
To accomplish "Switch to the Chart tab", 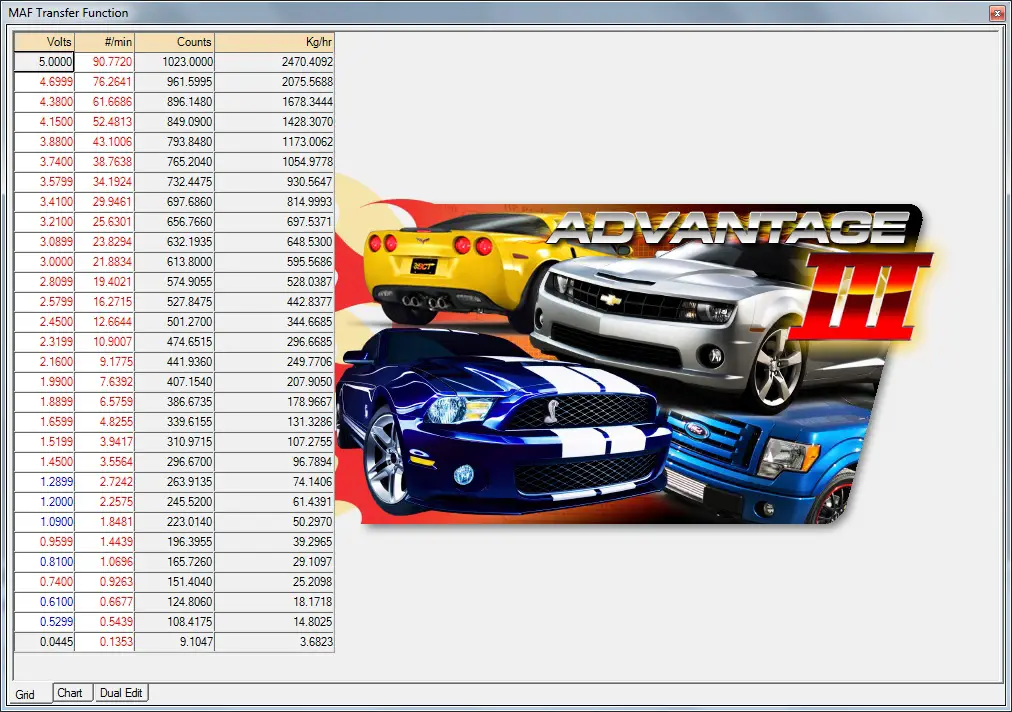I will point(70,693).
